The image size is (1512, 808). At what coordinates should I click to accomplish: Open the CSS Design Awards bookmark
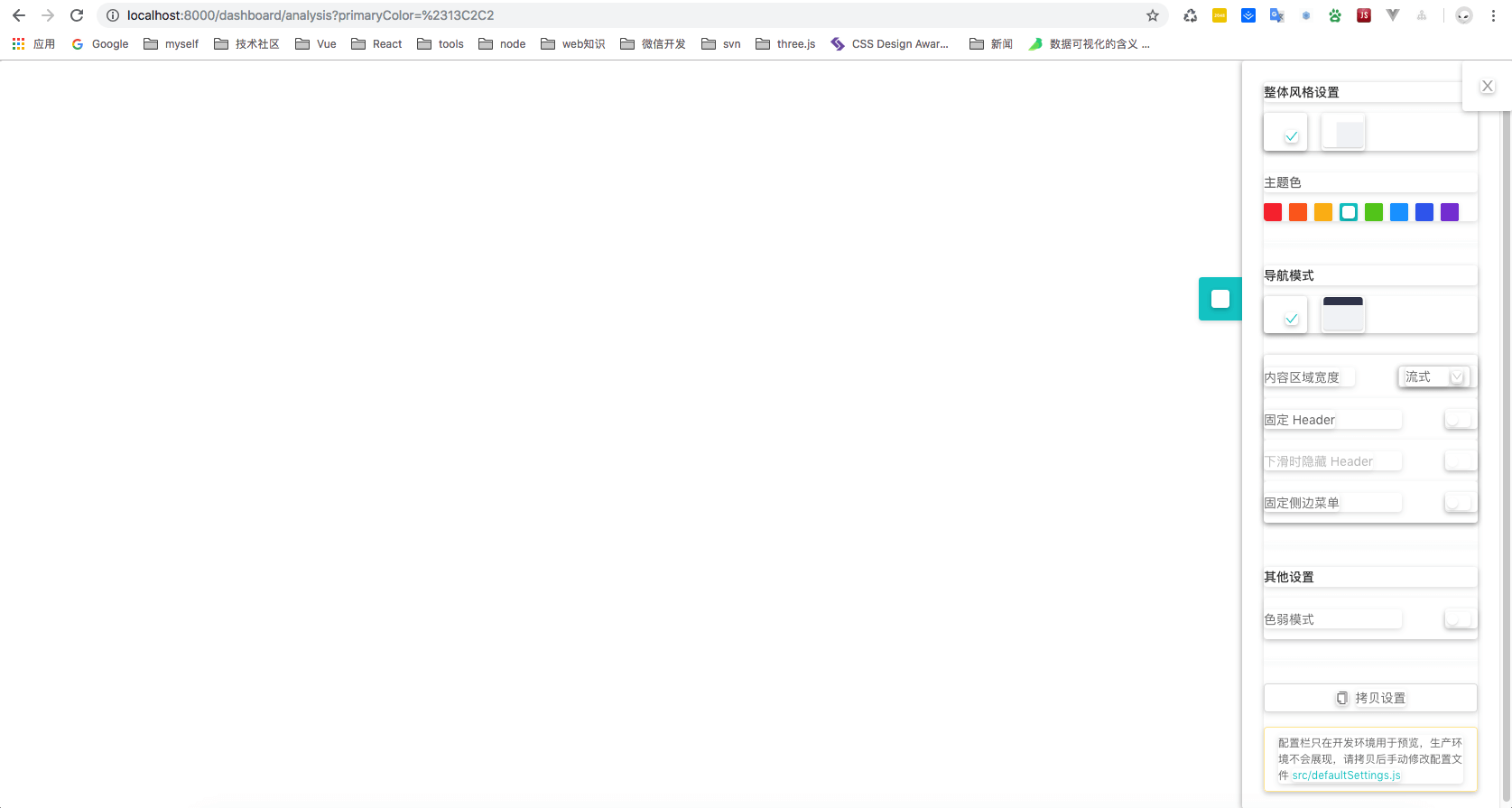890,43
